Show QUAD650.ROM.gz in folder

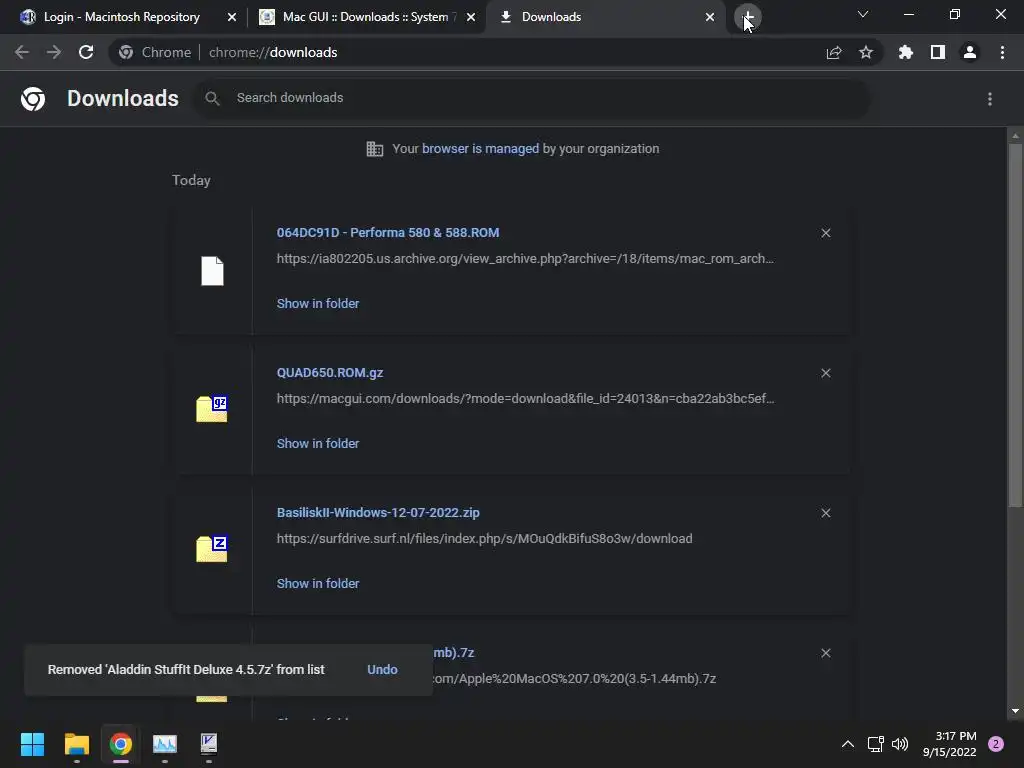(318, 443)
